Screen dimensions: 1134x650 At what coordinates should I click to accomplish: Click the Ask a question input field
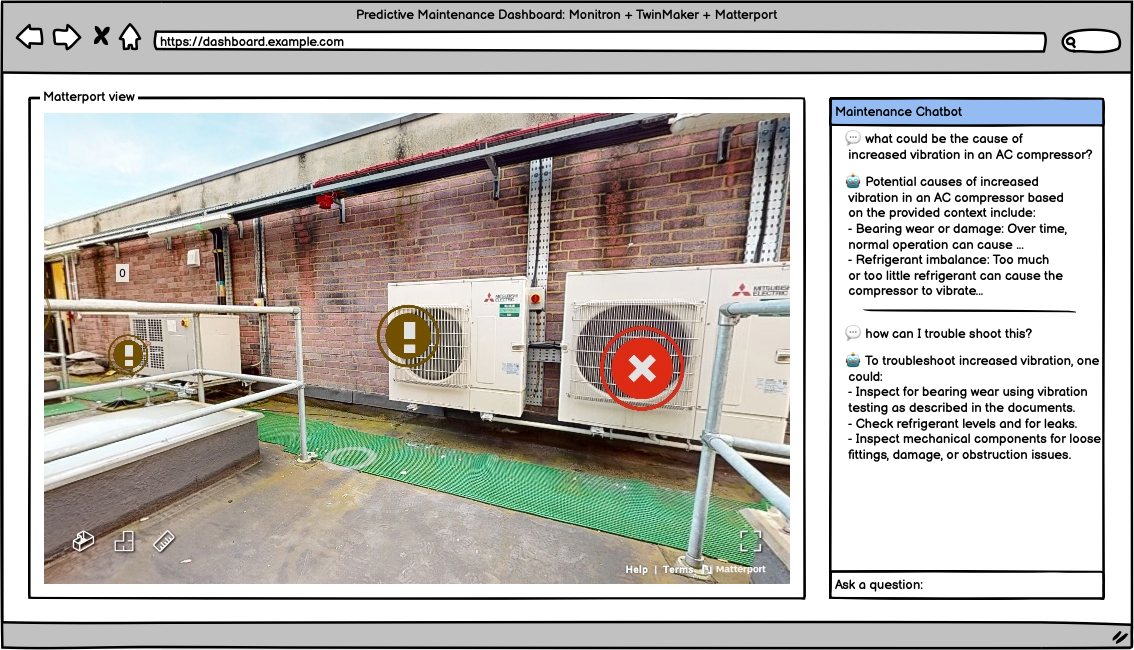[x=967, y=584]
